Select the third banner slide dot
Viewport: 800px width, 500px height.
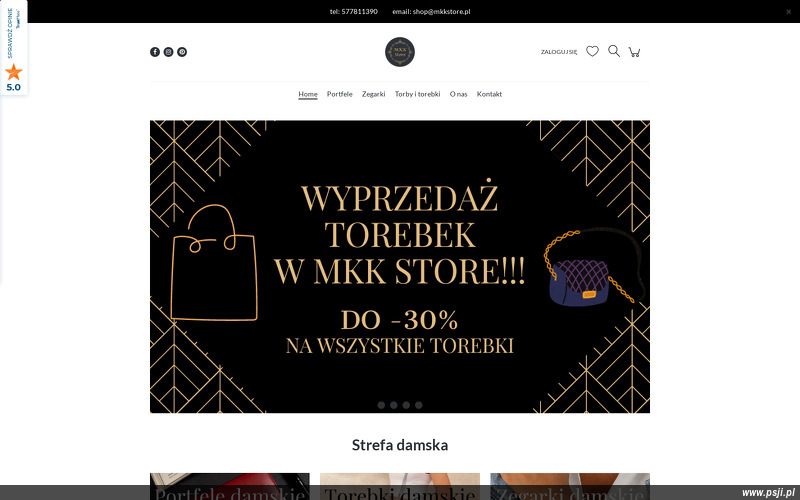click(x=406, y=405)
